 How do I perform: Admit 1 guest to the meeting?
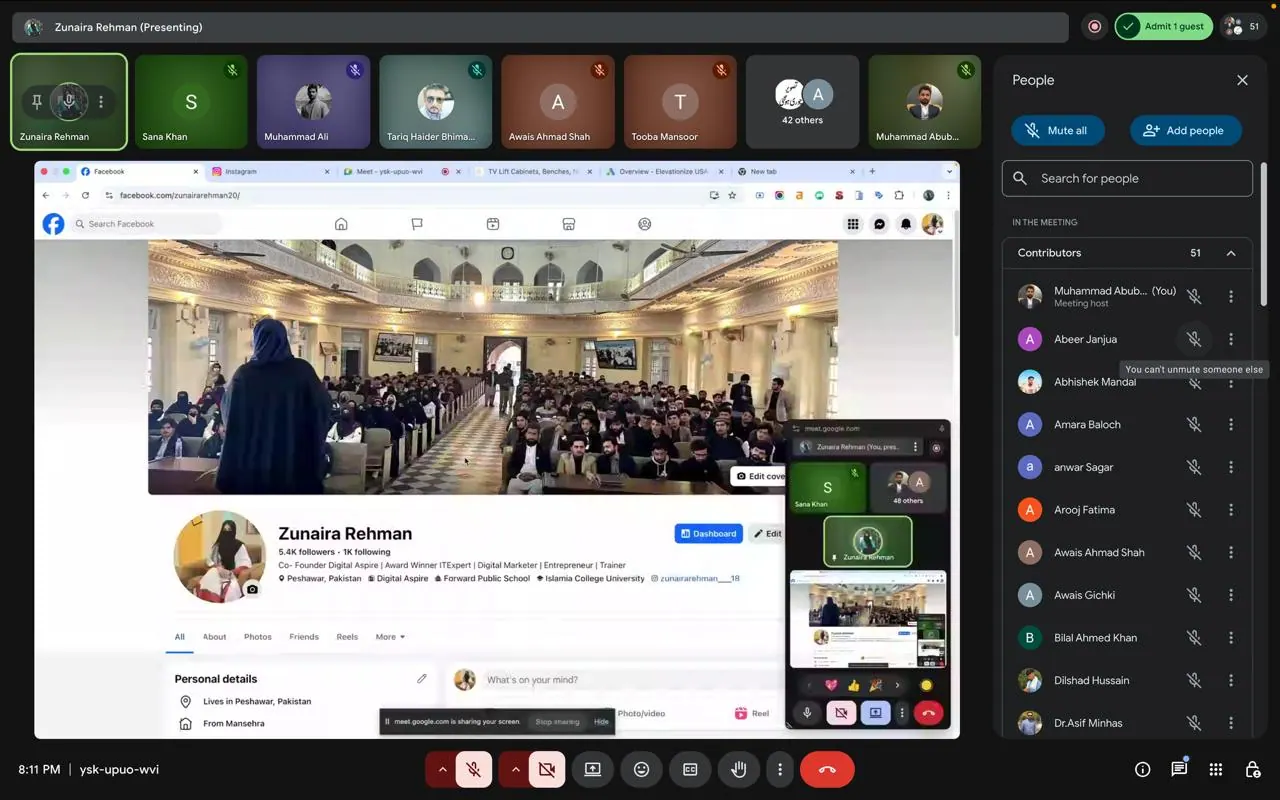tap(1164, 27)
